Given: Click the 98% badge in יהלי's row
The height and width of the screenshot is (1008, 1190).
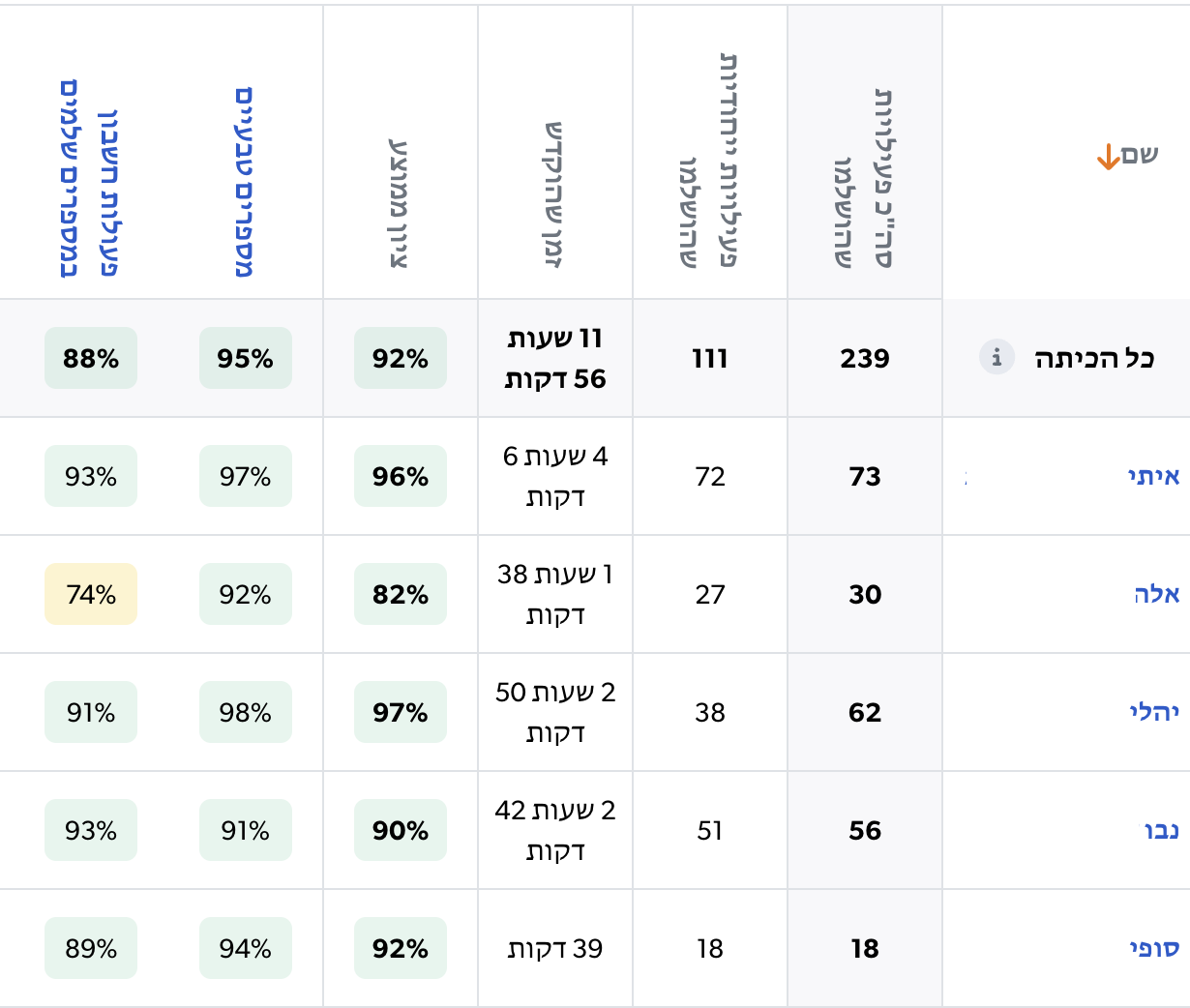Looking at the screenshot, I should coord(245,712).
